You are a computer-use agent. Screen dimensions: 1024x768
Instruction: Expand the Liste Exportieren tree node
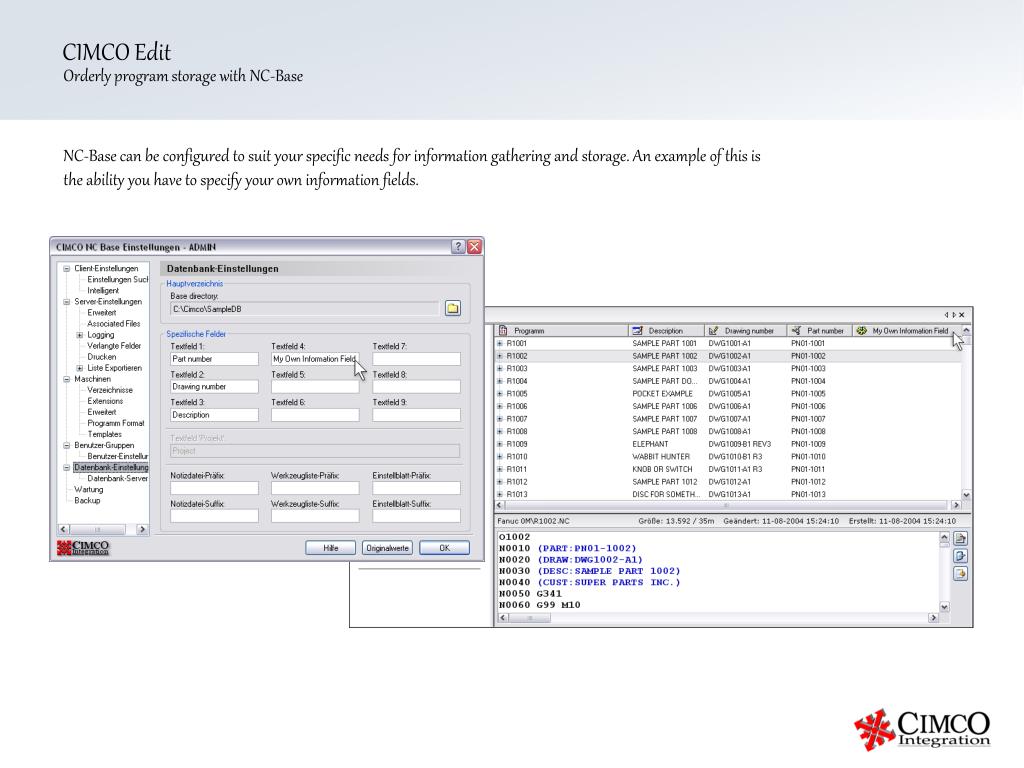[x=80, y=368]
